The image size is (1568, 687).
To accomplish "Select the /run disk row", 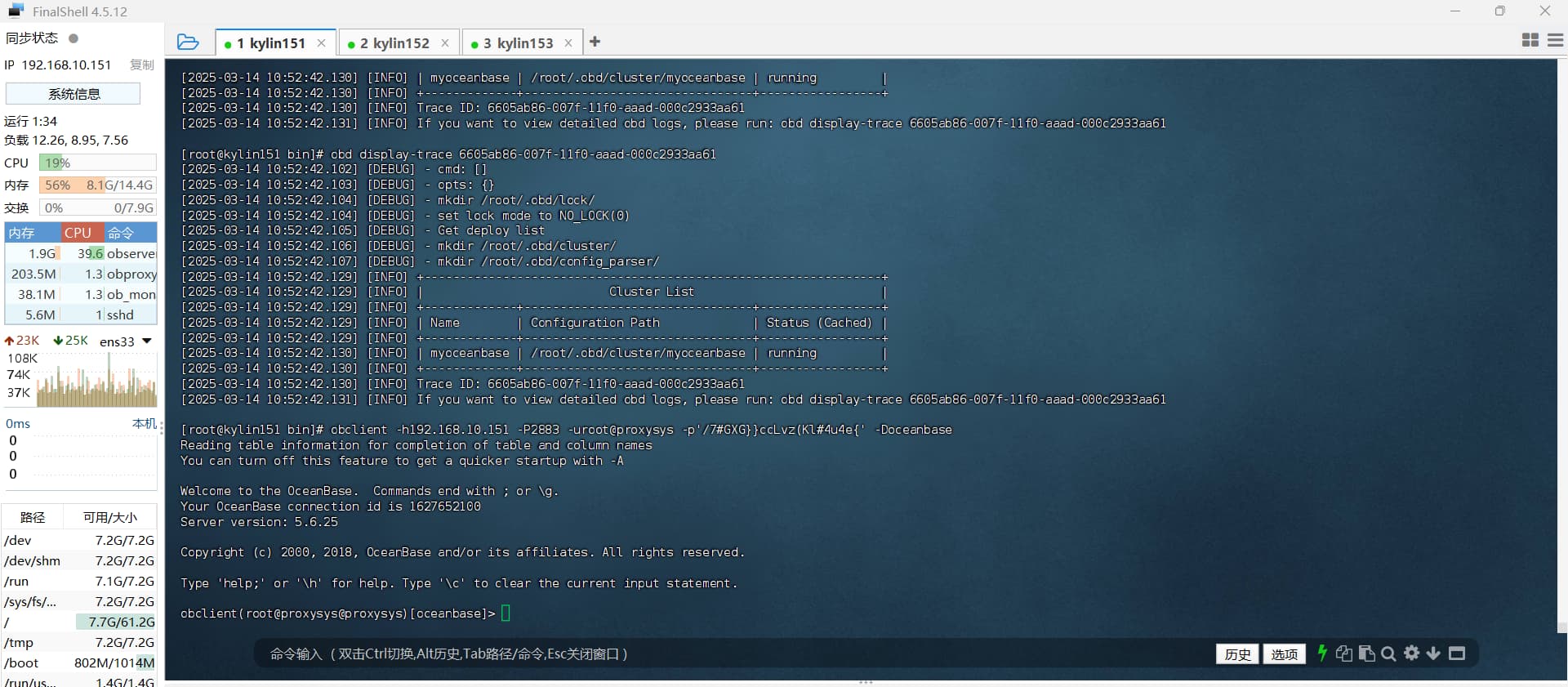I will [x=79, y=581].
